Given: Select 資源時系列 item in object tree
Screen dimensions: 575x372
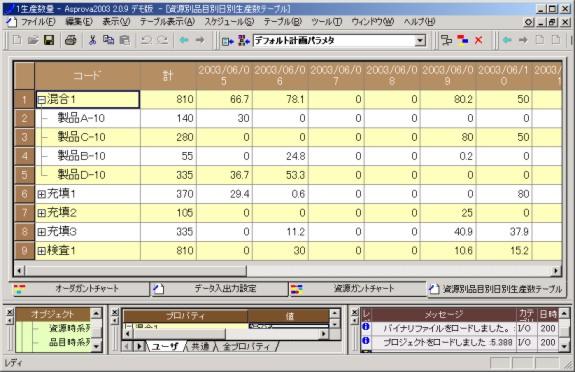Looking at the screenshot, I should pos(70,328).
